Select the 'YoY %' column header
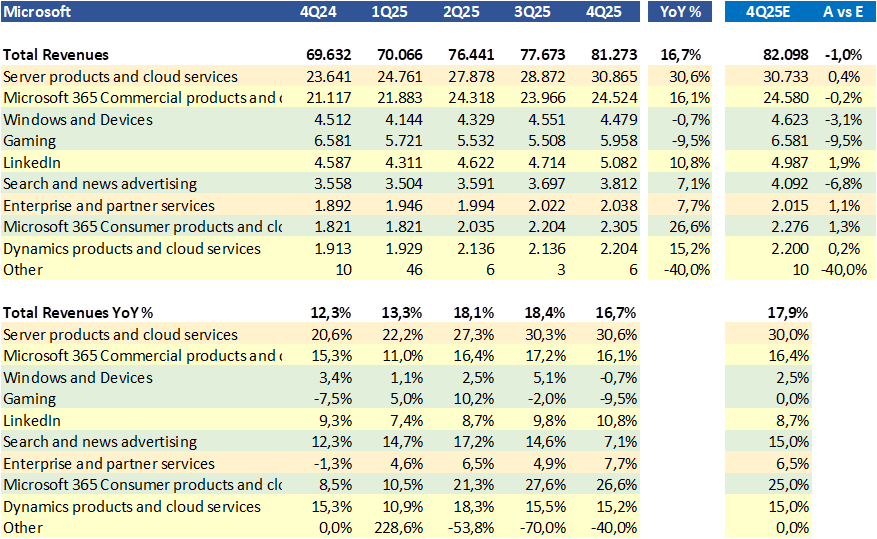The width and height of the screenshot is (877, 539). pyautogui.click(x=680, y=12)
